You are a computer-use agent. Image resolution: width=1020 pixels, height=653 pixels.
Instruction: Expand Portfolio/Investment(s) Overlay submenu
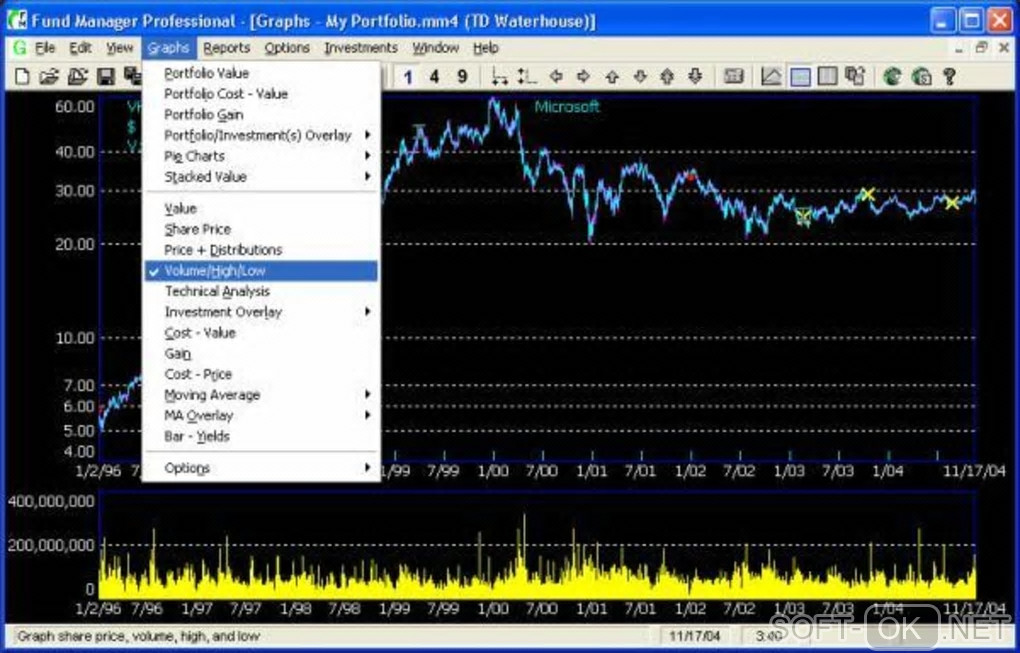point(261,135)
